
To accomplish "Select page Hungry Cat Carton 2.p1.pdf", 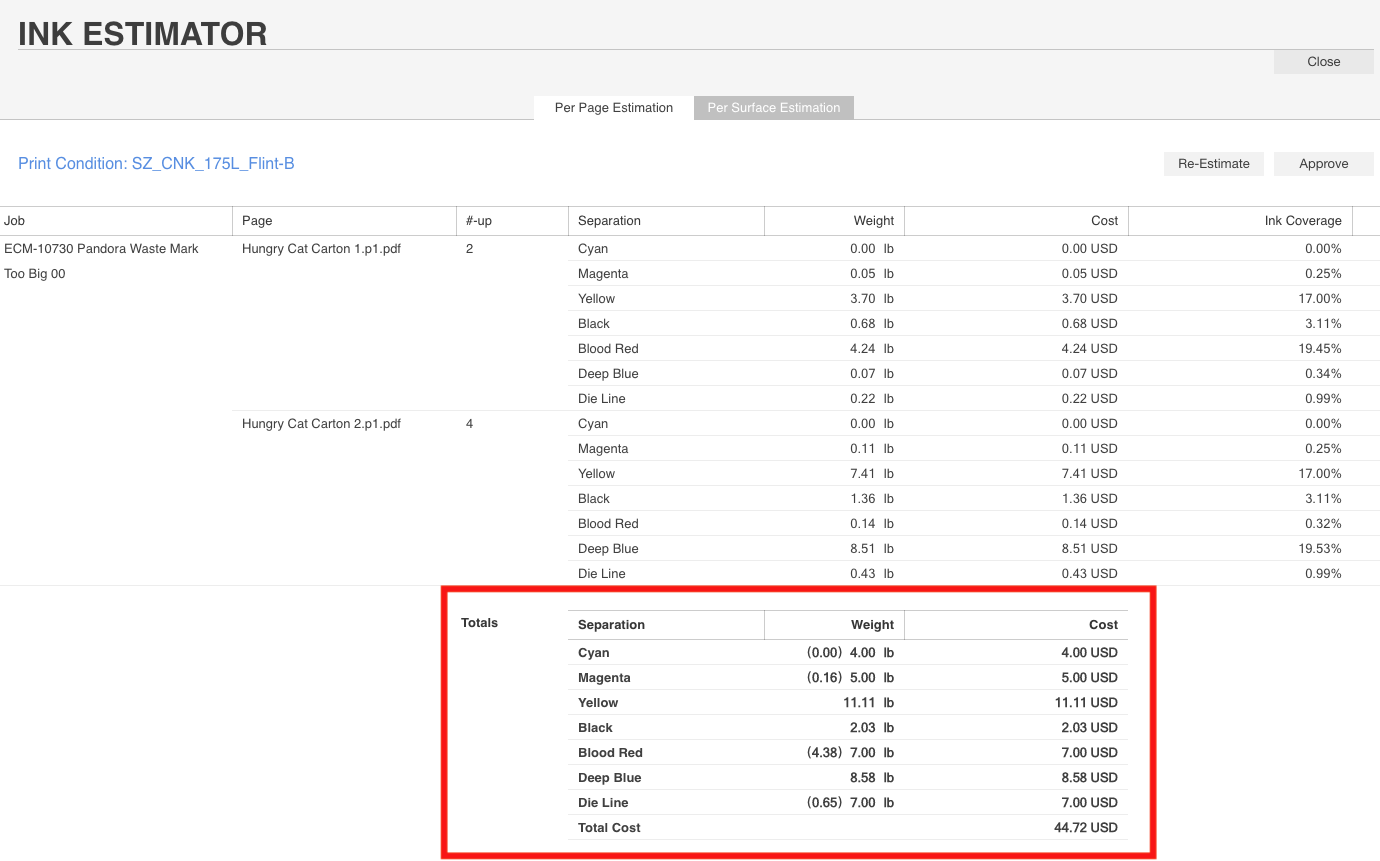I will (321, 424).
